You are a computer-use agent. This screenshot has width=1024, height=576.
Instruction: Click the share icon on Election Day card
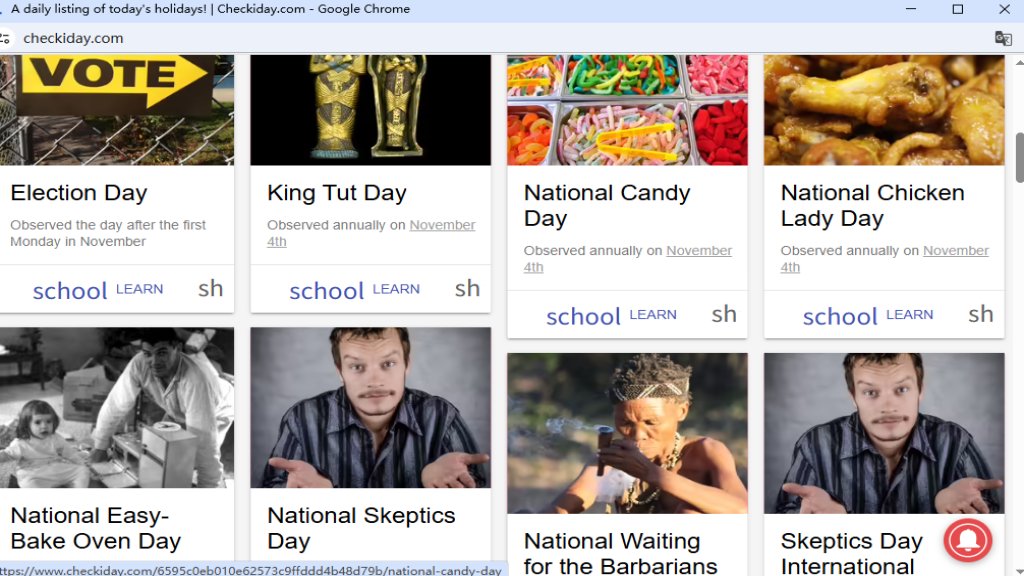coord(211,289)
